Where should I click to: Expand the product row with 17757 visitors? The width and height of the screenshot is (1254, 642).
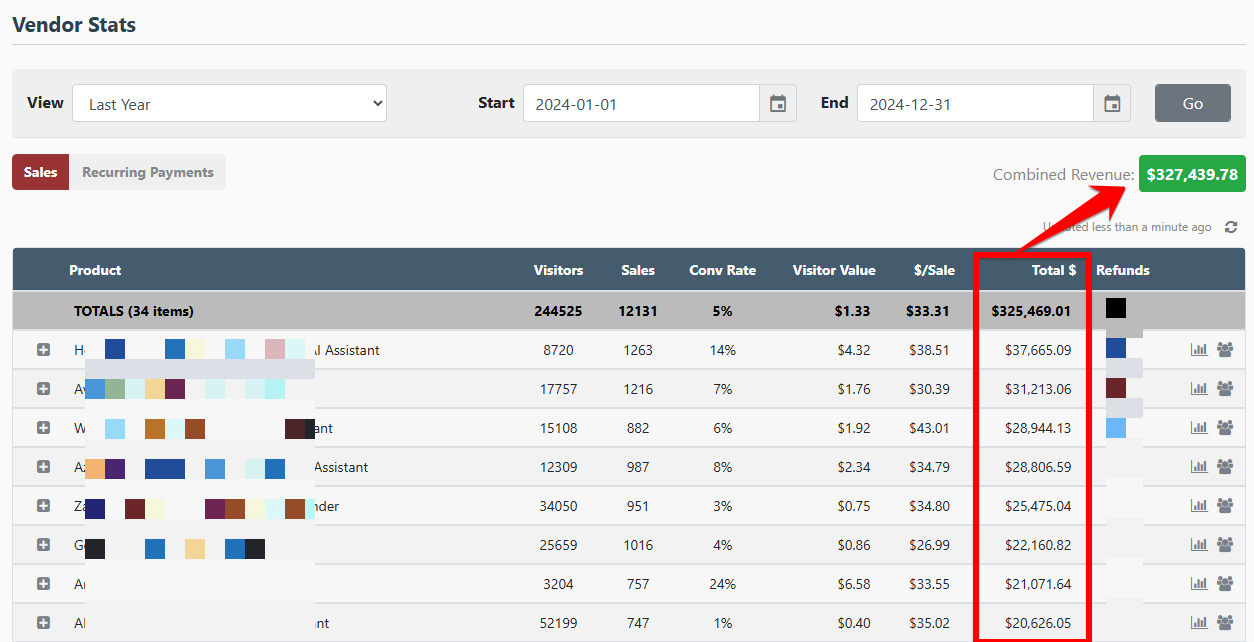click(43, 389)
